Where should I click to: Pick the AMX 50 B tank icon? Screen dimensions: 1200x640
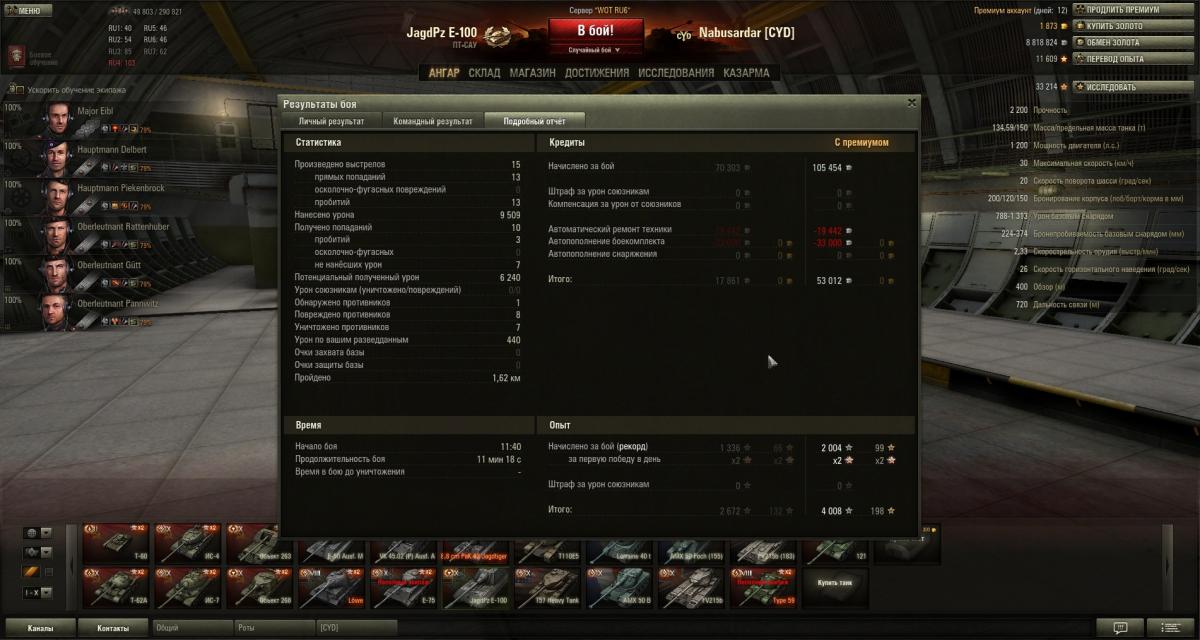pos(620,589)
